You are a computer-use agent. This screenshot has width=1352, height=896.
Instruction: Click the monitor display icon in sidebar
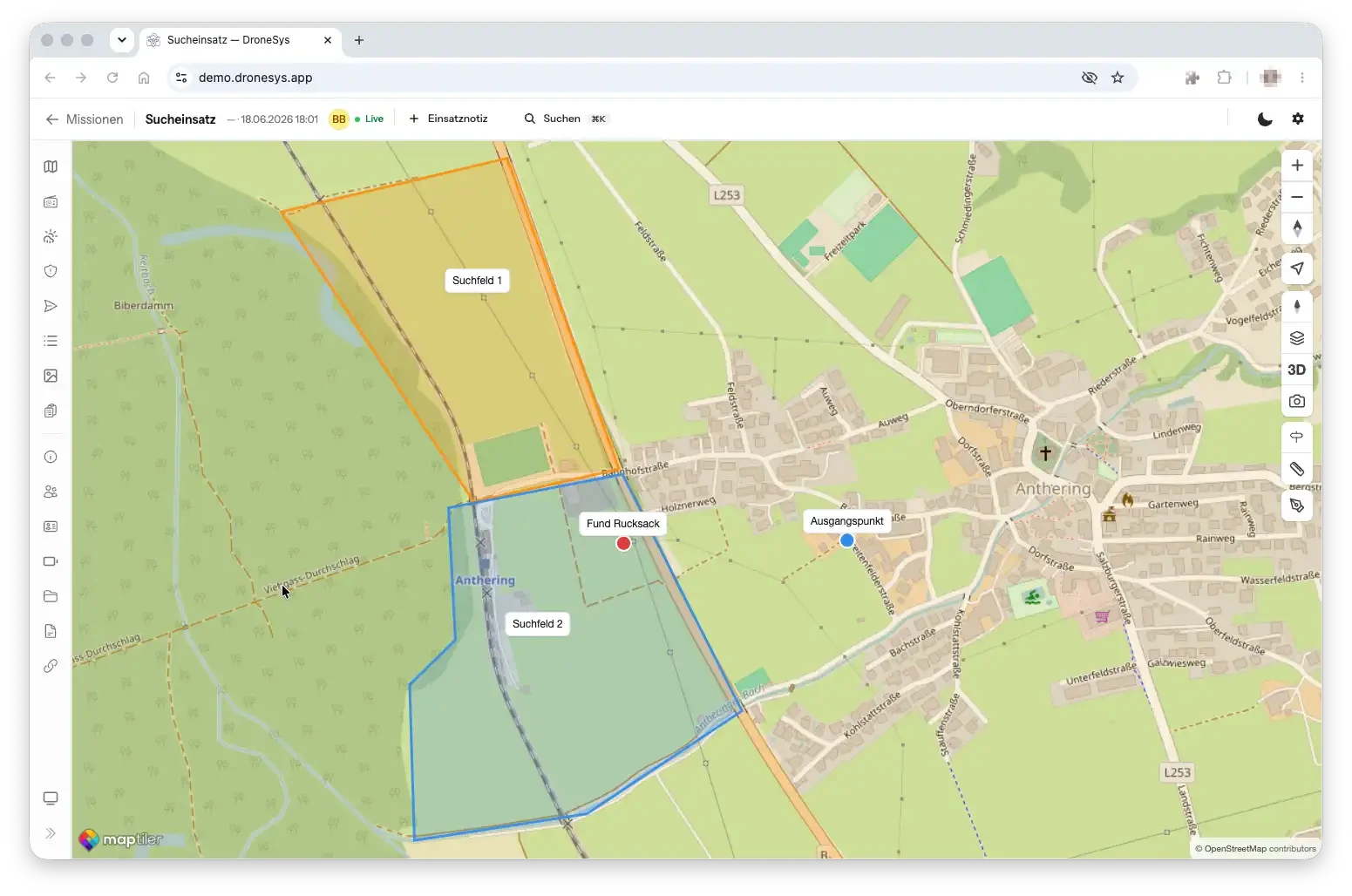click(51, 798)
